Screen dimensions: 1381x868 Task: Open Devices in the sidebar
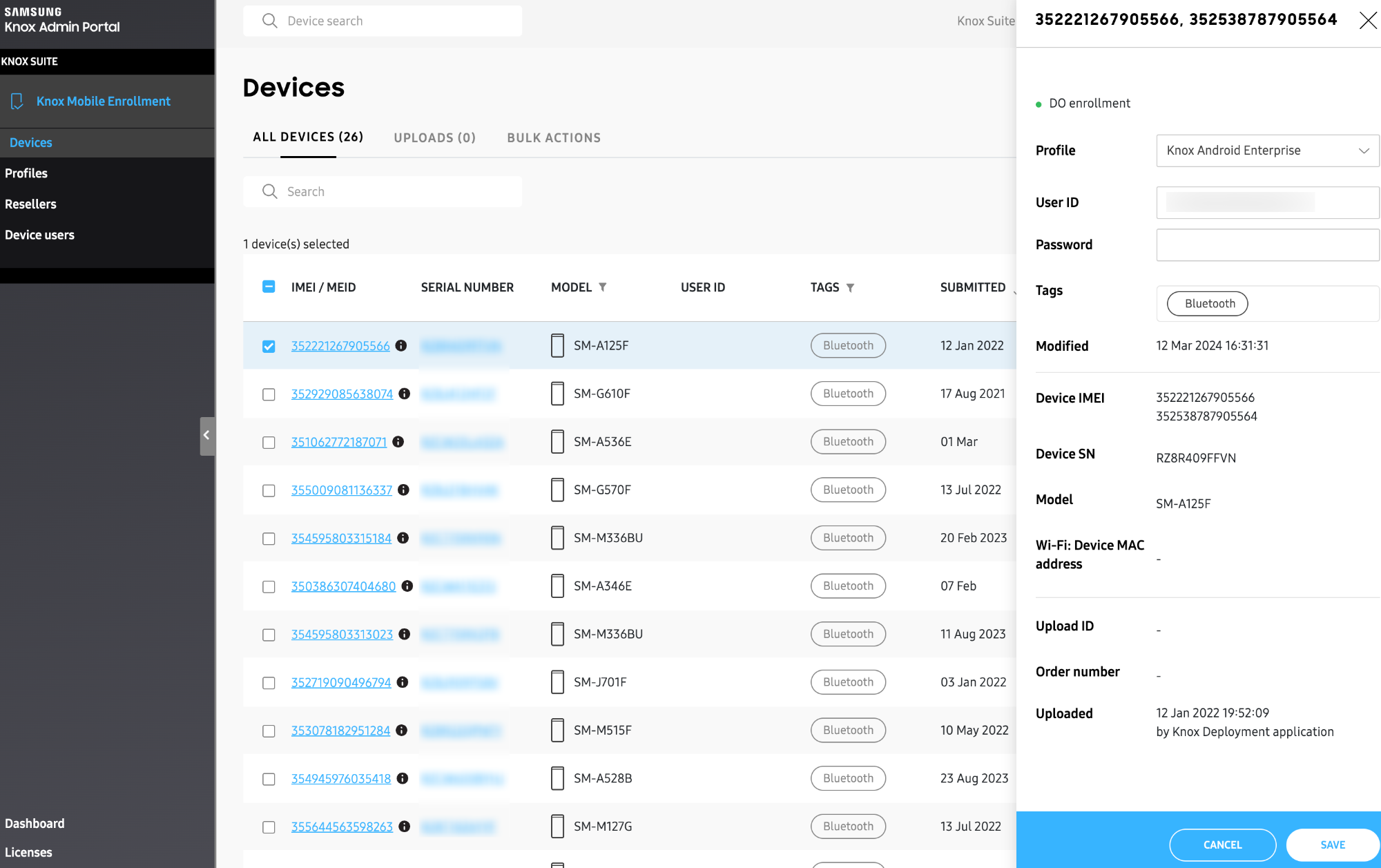point(31,143)
